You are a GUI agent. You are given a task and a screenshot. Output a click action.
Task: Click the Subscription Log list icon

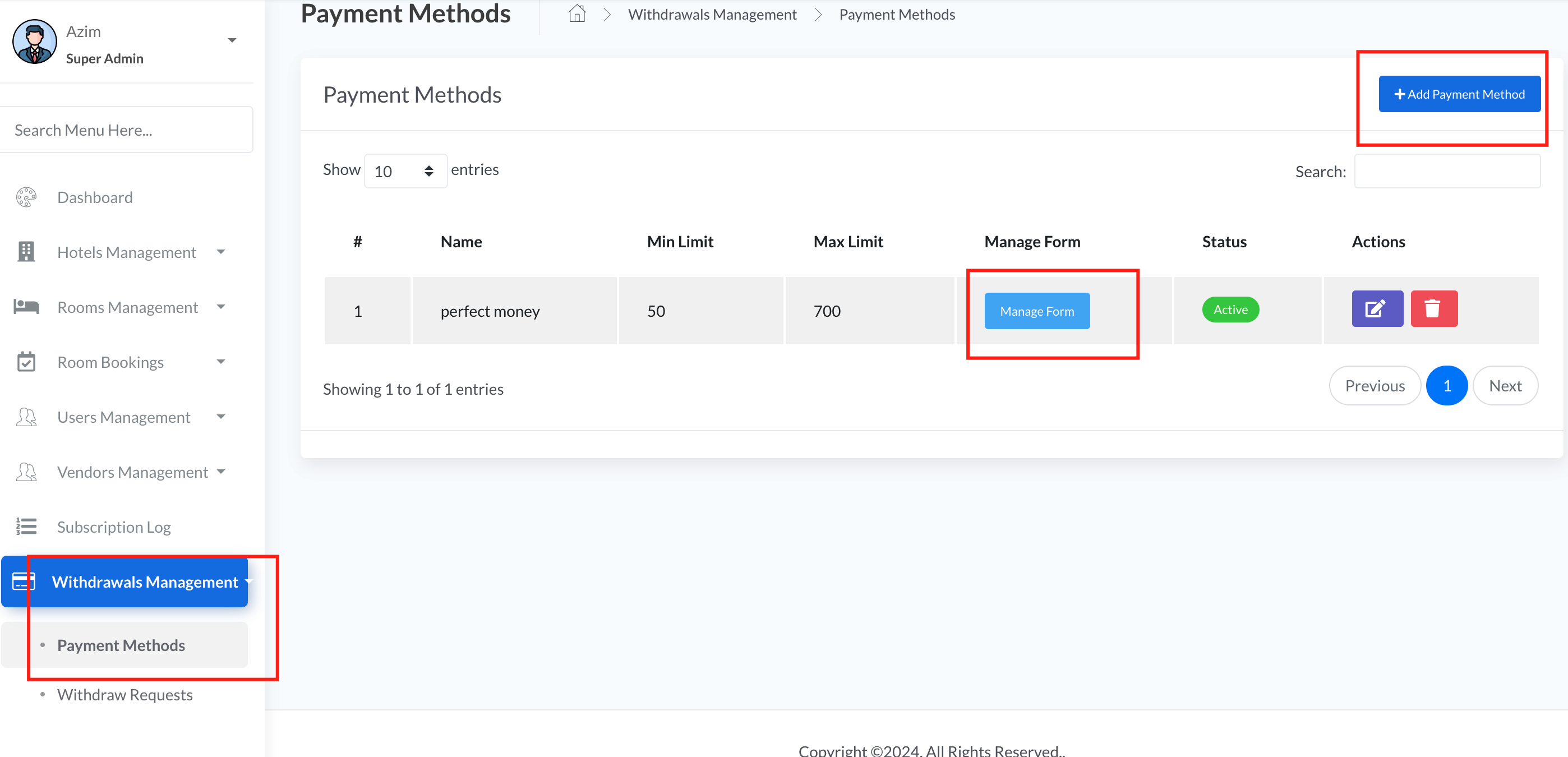[26, 527]
